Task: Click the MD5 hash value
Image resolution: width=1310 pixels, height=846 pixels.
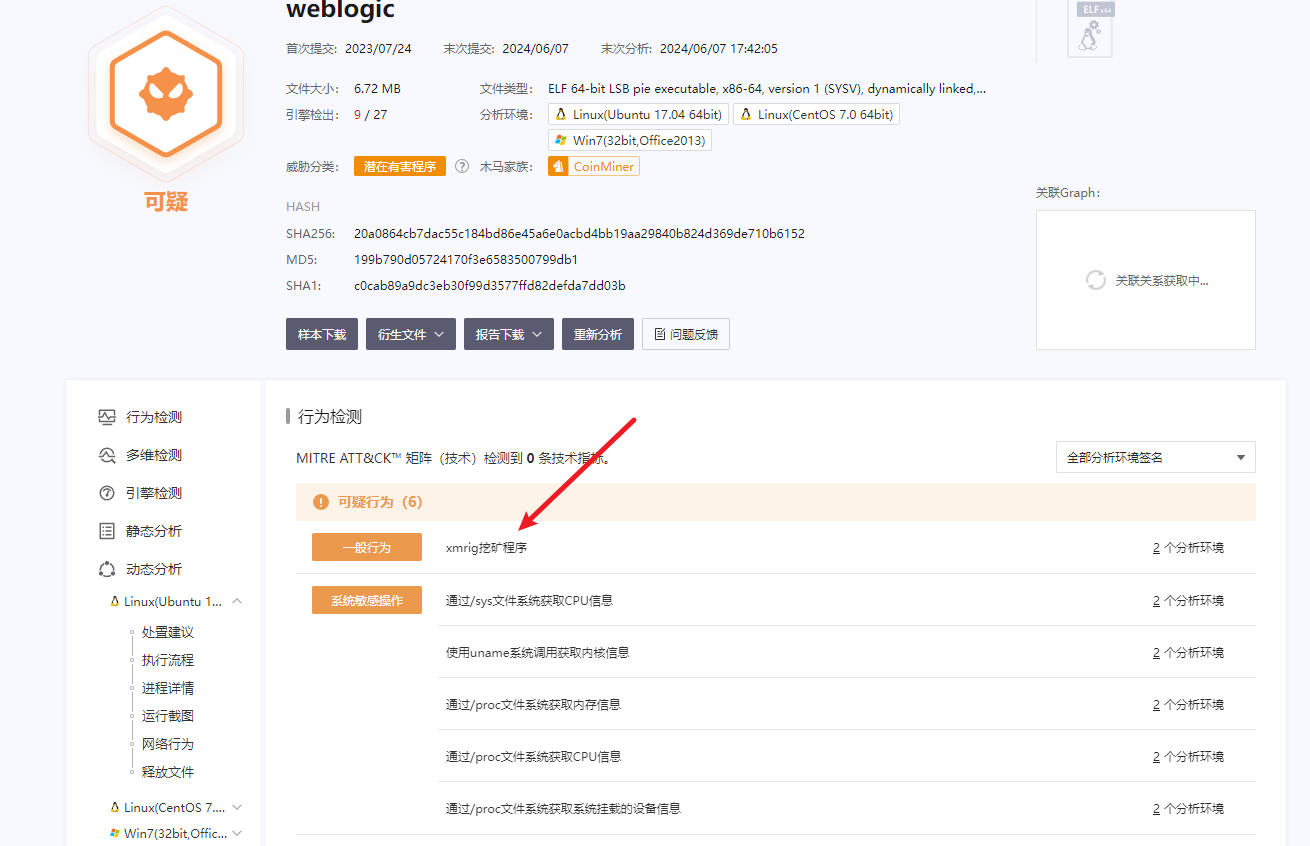Action: 466,259
